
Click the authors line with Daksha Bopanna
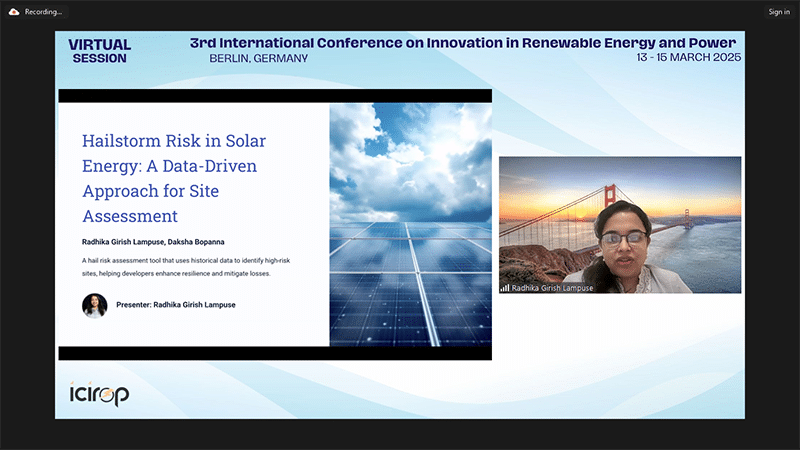point(153,242)
